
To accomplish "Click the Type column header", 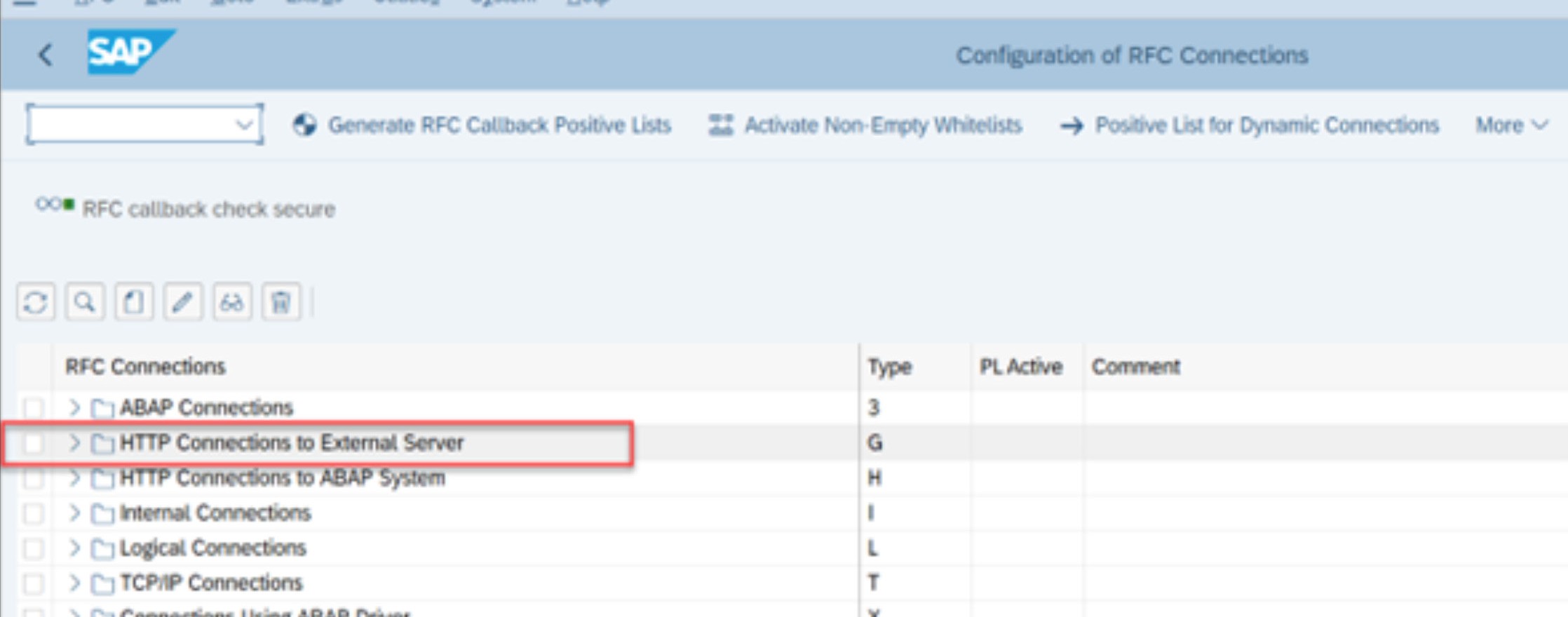I will click(889, 367).
